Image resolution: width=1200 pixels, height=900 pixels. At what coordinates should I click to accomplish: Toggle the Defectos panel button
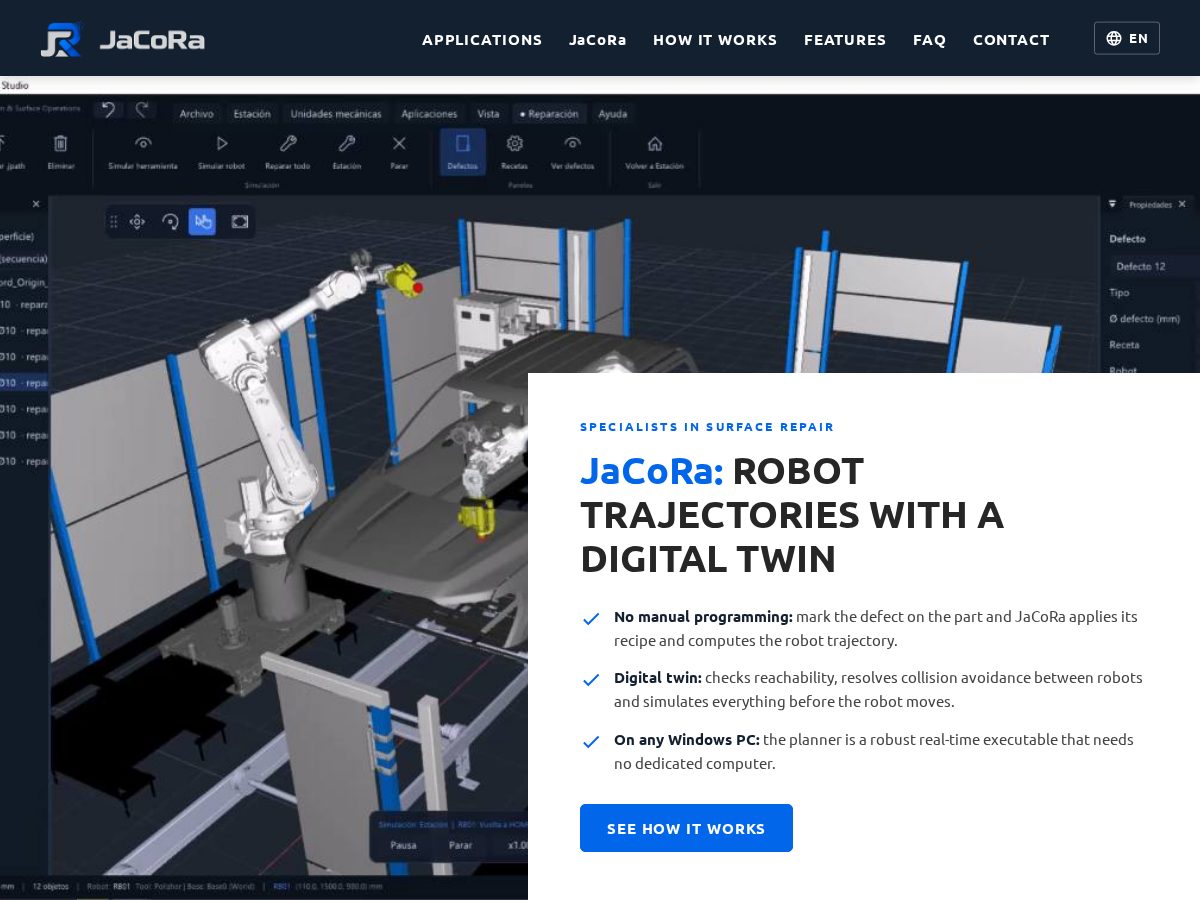click(462, 152)
